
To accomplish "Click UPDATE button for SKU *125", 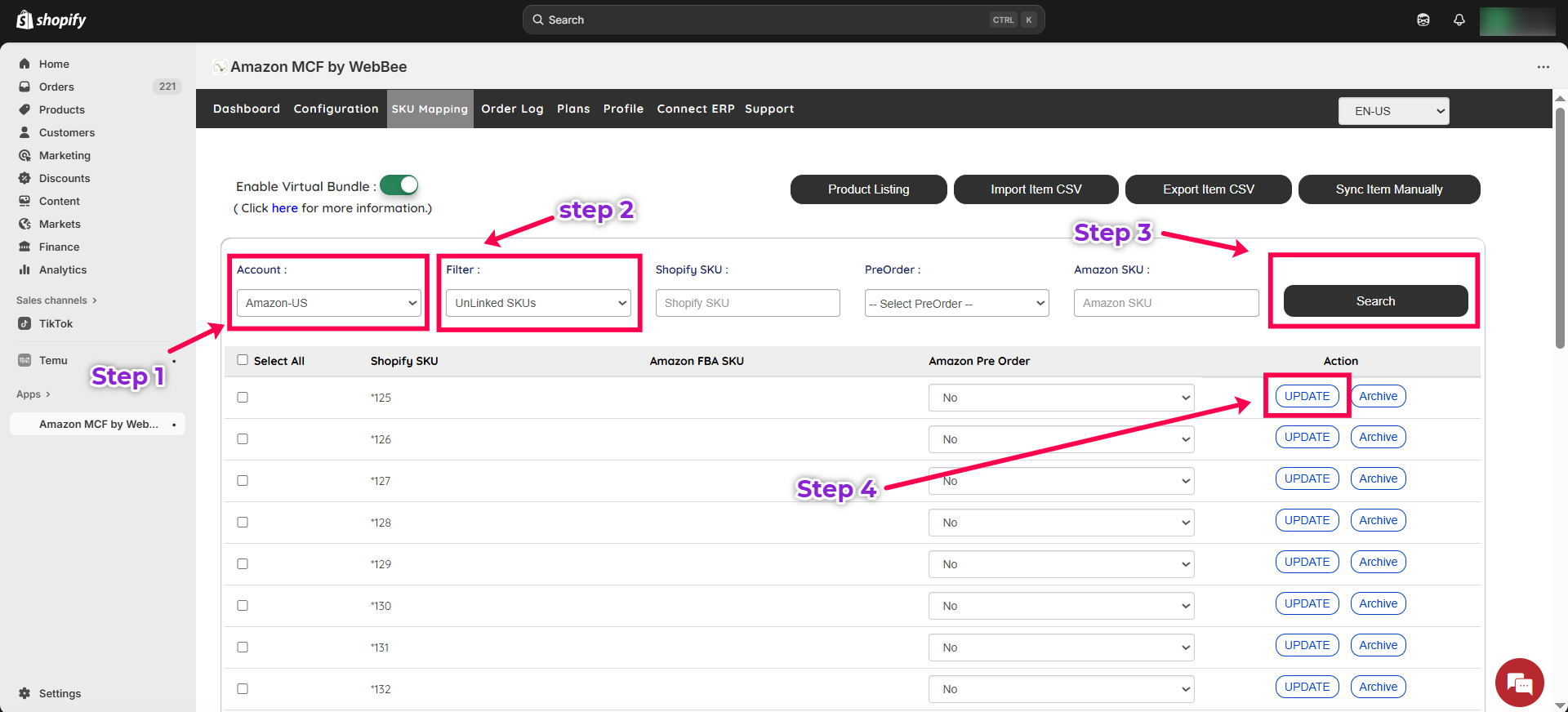I will 1307,396.
